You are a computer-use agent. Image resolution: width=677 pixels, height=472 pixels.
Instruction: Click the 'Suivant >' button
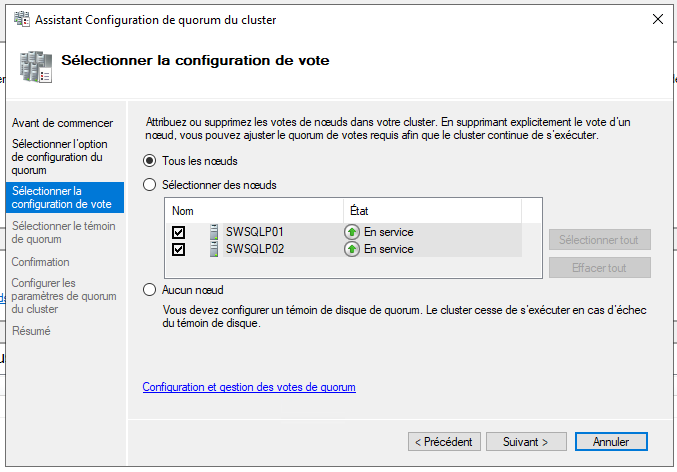coord(526,442)
